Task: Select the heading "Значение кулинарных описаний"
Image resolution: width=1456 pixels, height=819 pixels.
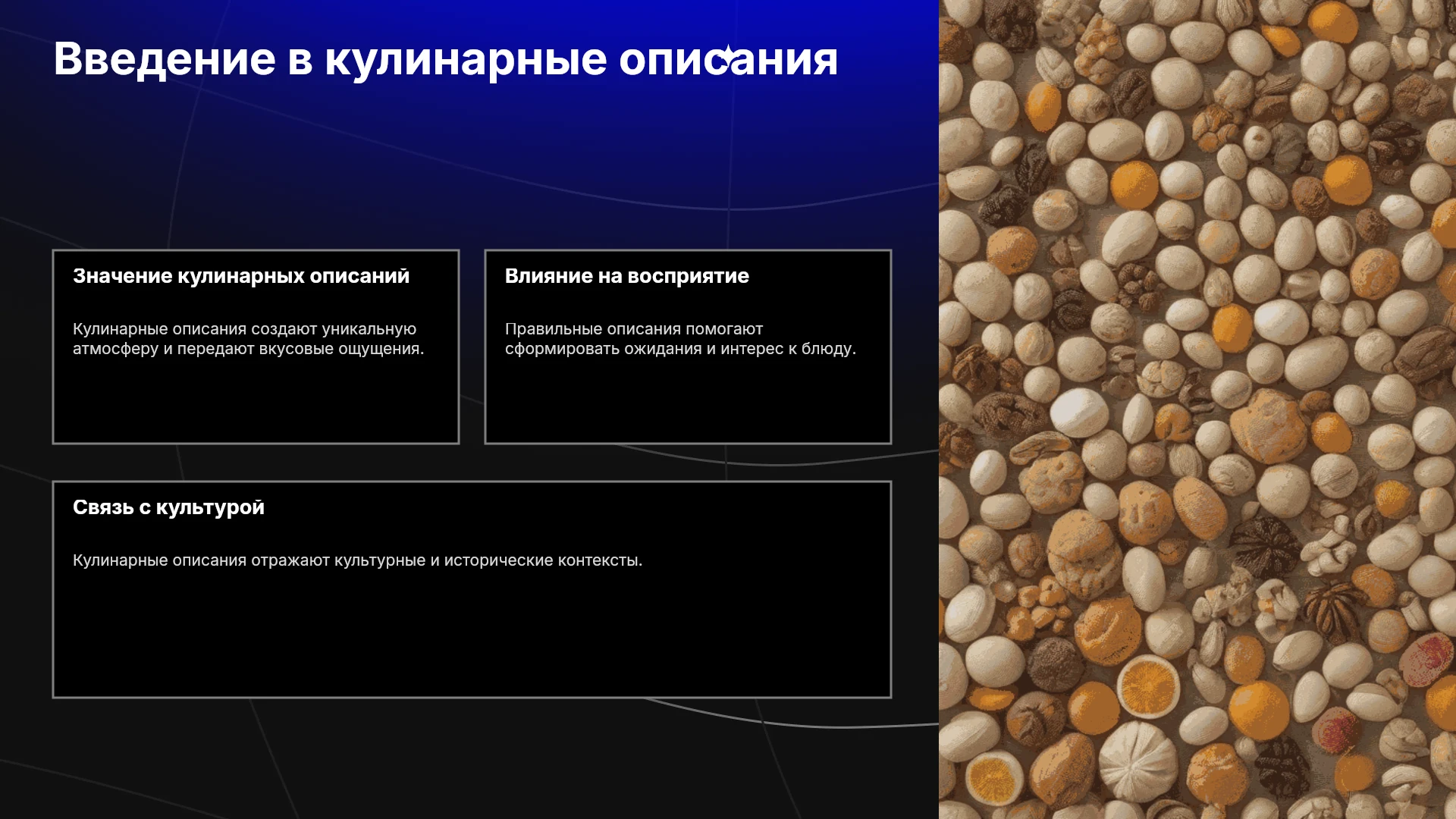Action: [x=241, y=276]
